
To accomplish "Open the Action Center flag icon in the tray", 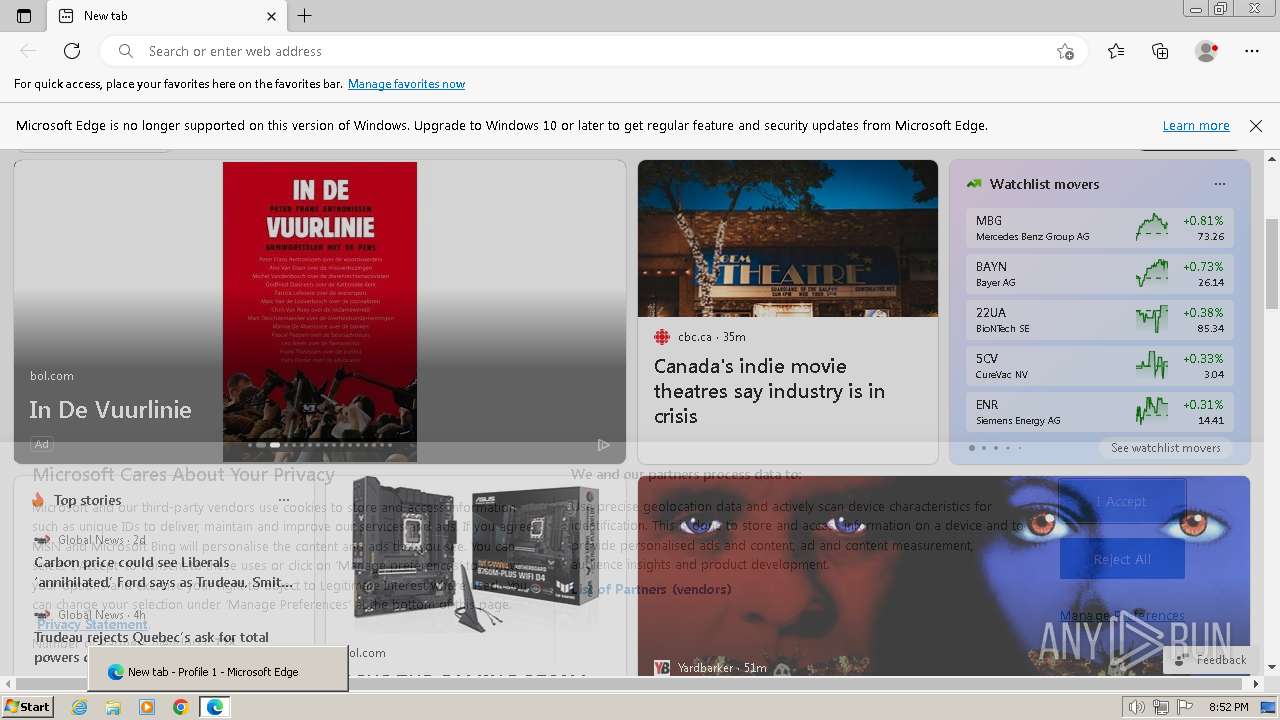I will pyautogui.click(x=1185, y=707).
